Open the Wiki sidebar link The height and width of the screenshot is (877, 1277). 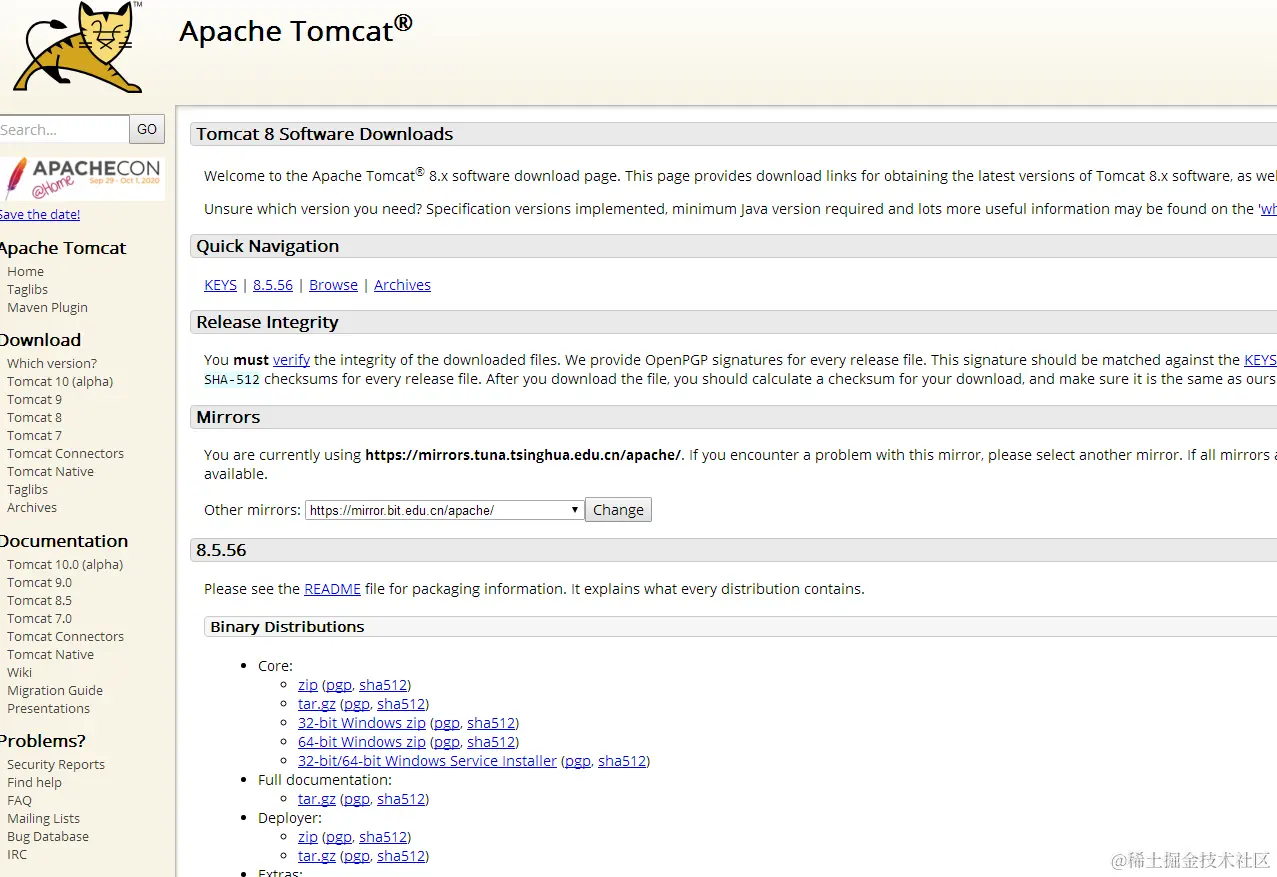coord(19,672)
